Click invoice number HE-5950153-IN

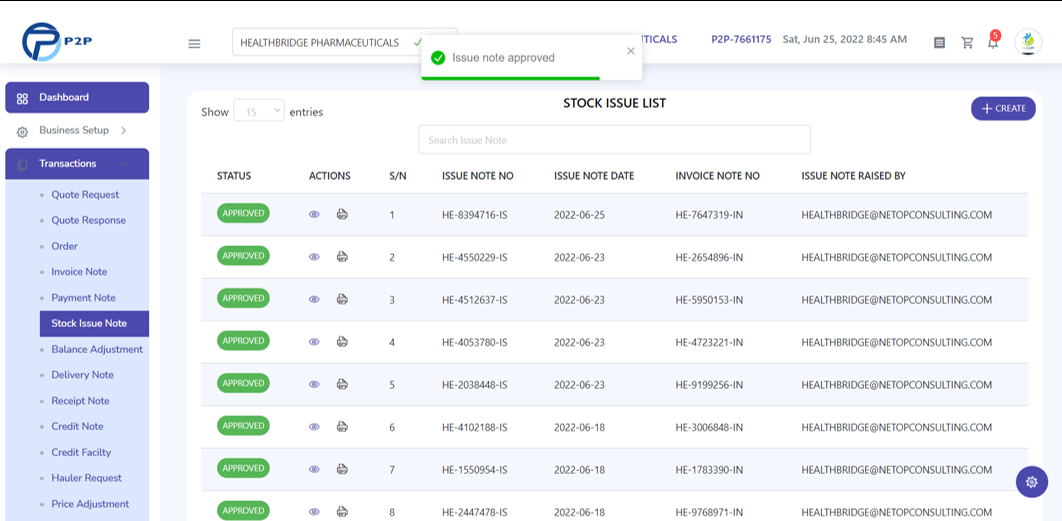click(709, 300)
